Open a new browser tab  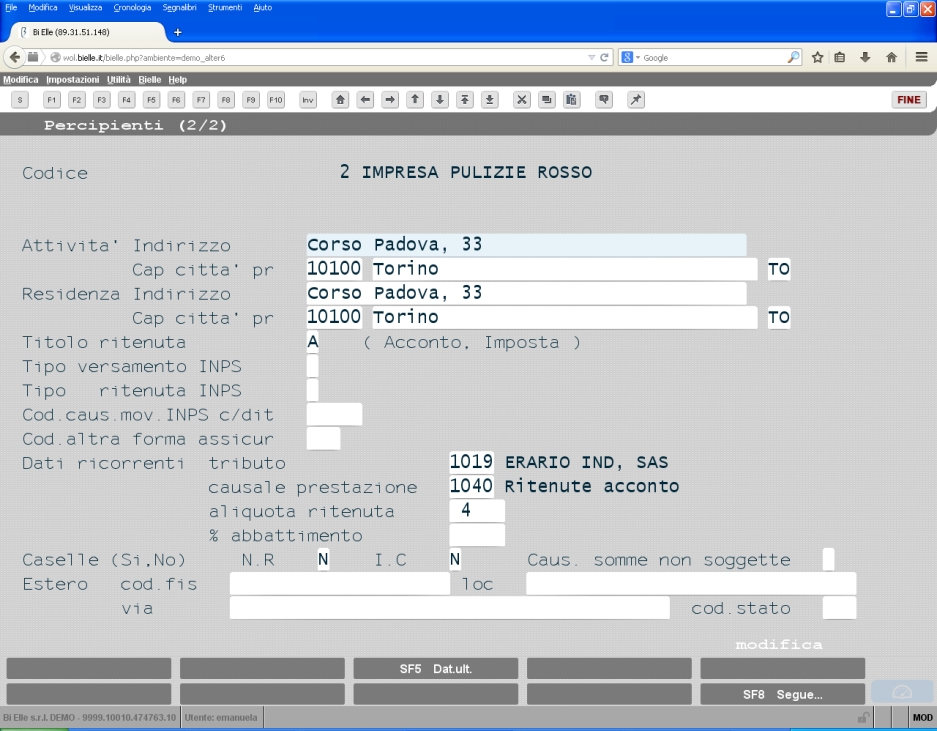[x=177, y=32]
